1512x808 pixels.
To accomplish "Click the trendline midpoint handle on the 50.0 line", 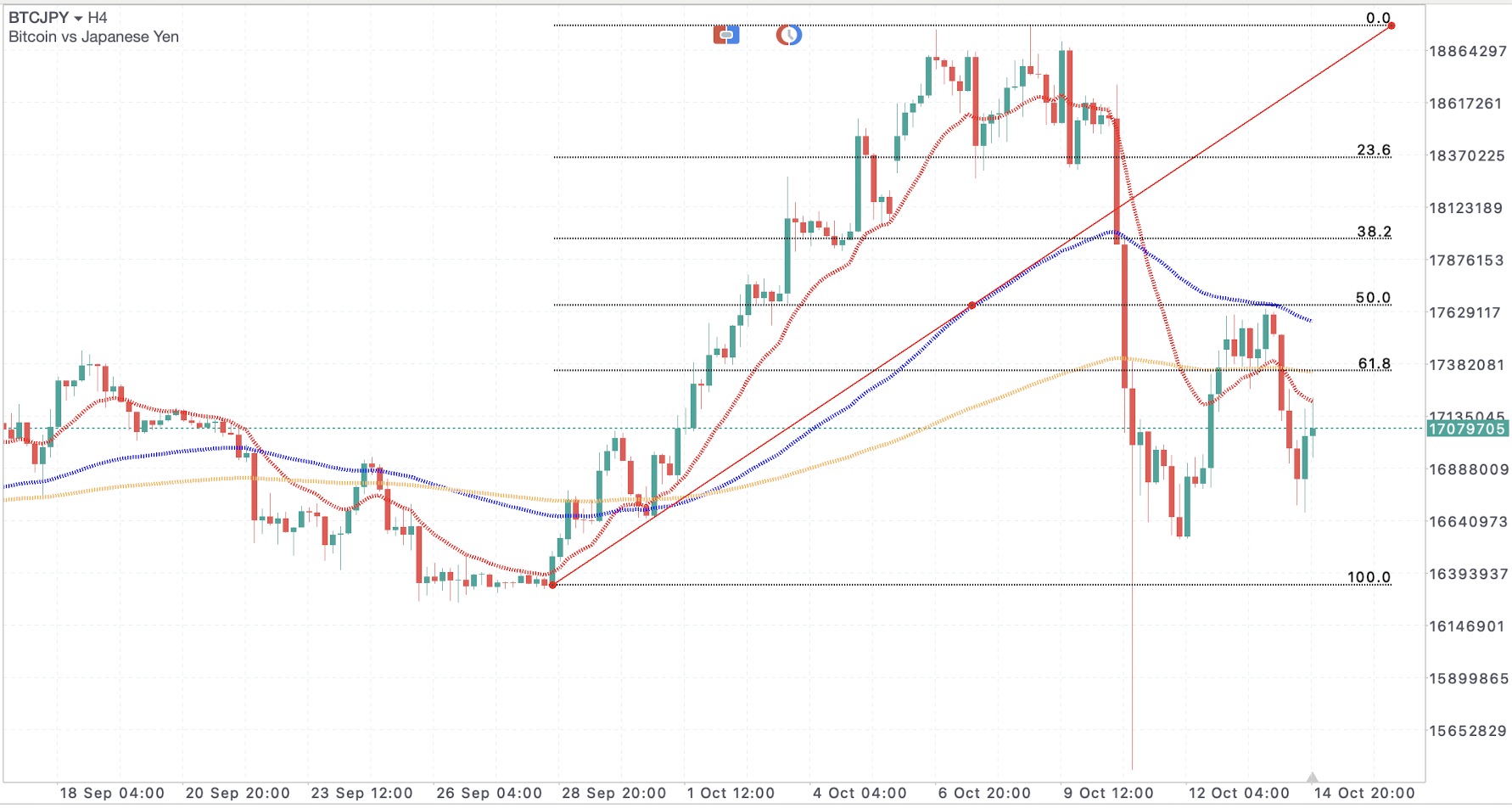I will pos(972,305).
